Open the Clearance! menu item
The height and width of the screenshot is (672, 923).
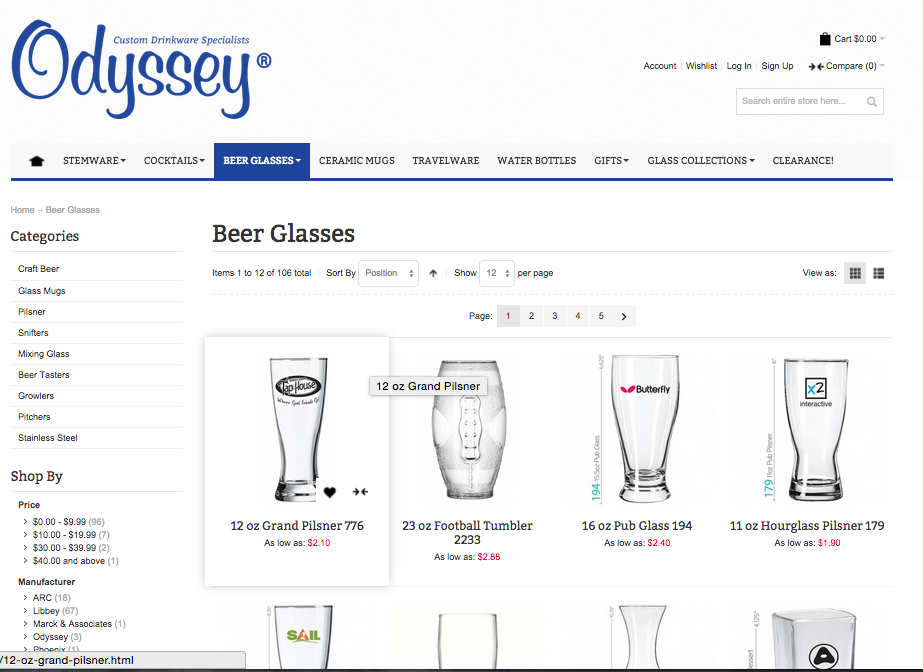click(803, 161)
